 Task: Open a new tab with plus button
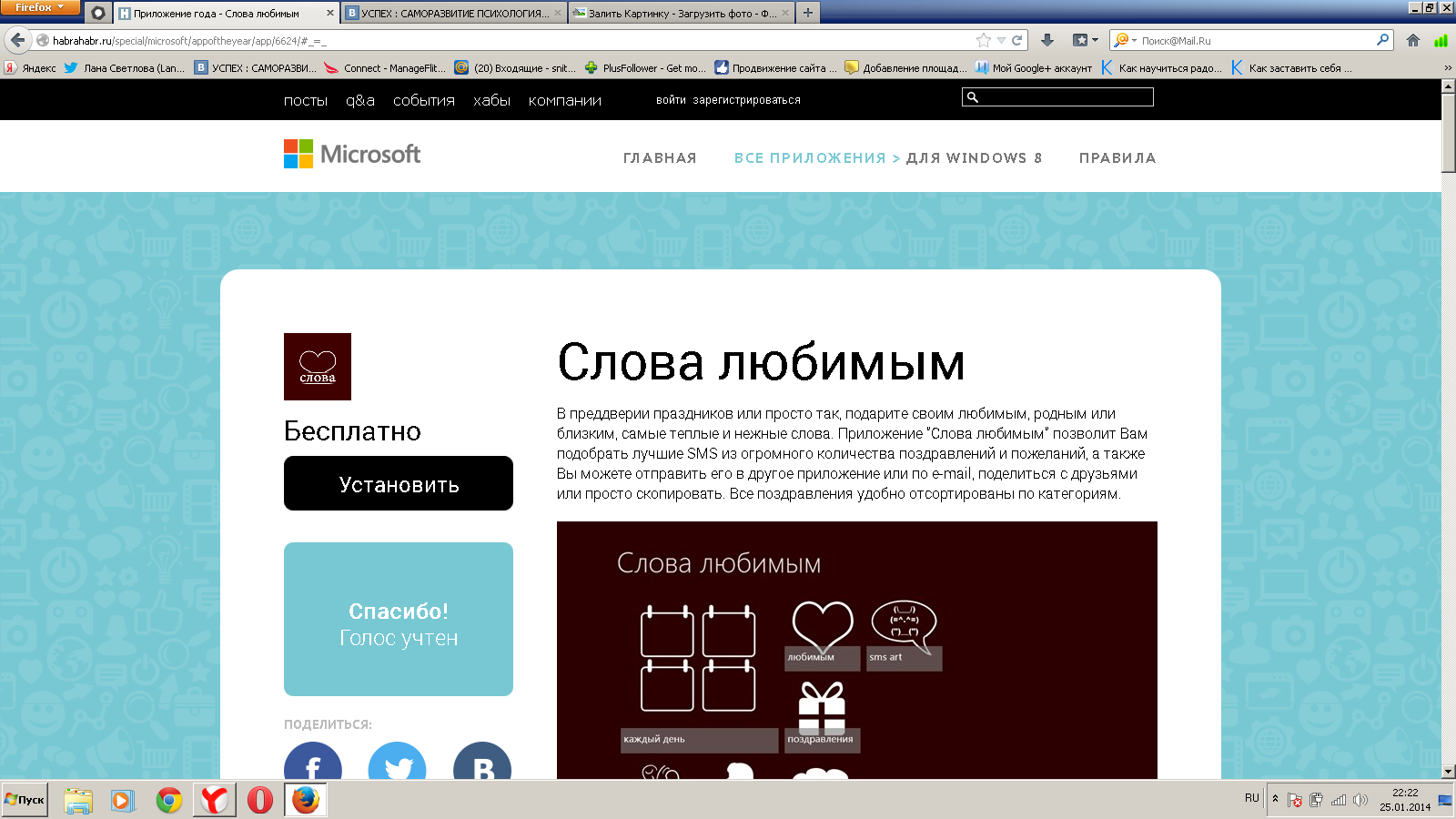[x=807, y=13]
